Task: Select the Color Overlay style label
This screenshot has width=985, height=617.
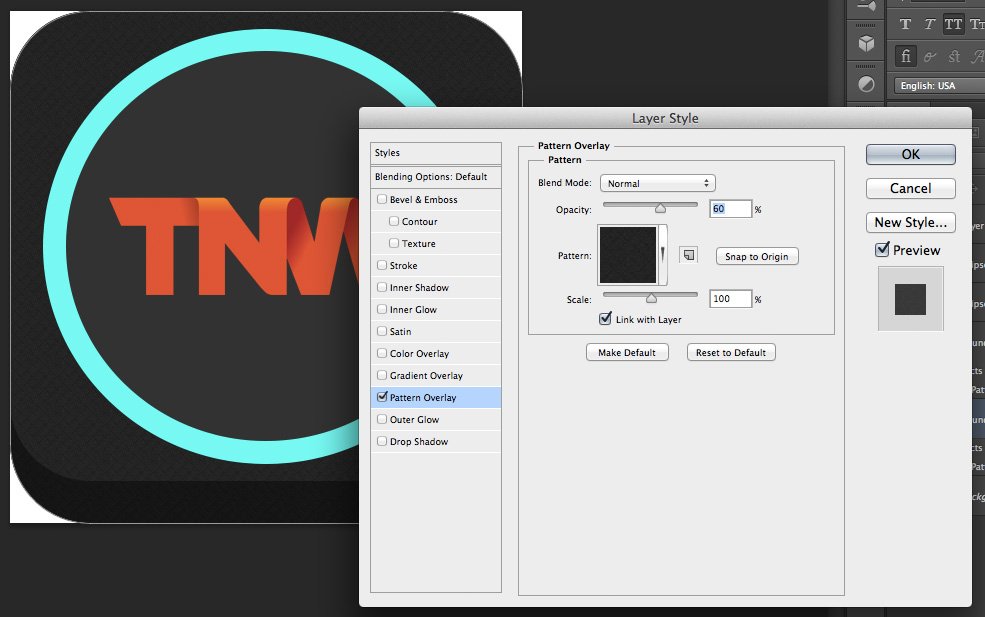Action: click(419, 354)
